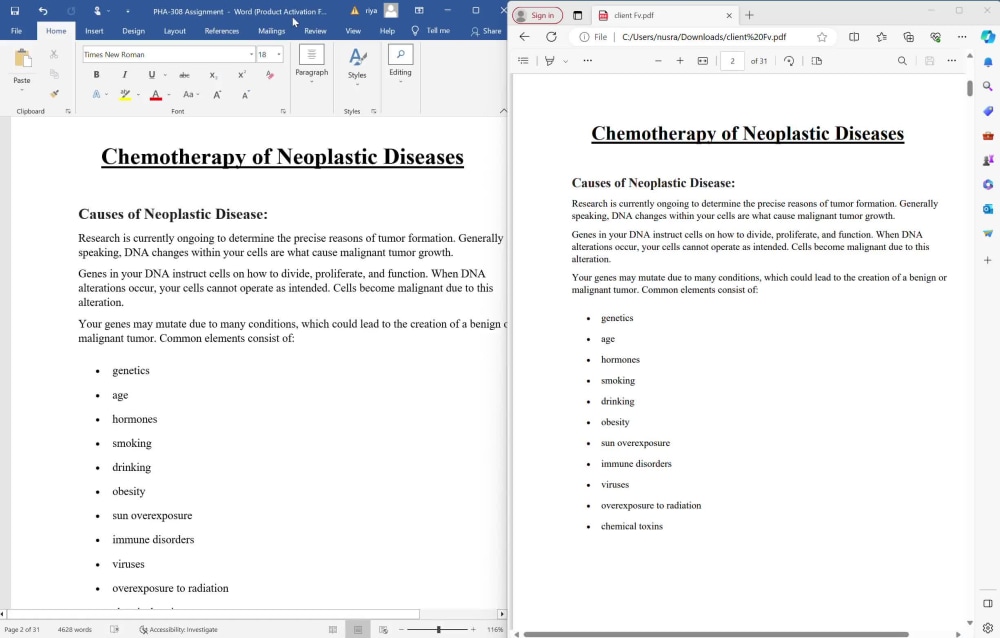Undo the last action in Word
1000x638 pixels.
[43, 11]
